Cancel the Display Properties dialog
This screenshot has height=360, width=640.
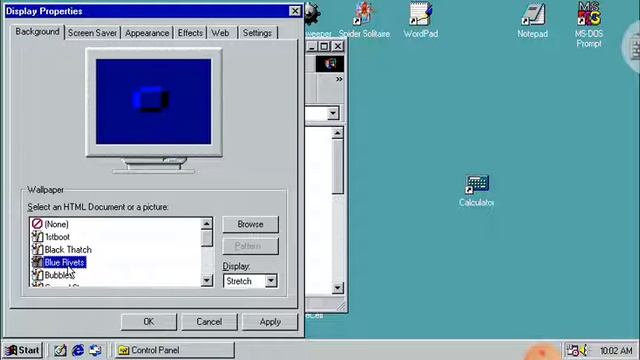(x=209, y=322)
